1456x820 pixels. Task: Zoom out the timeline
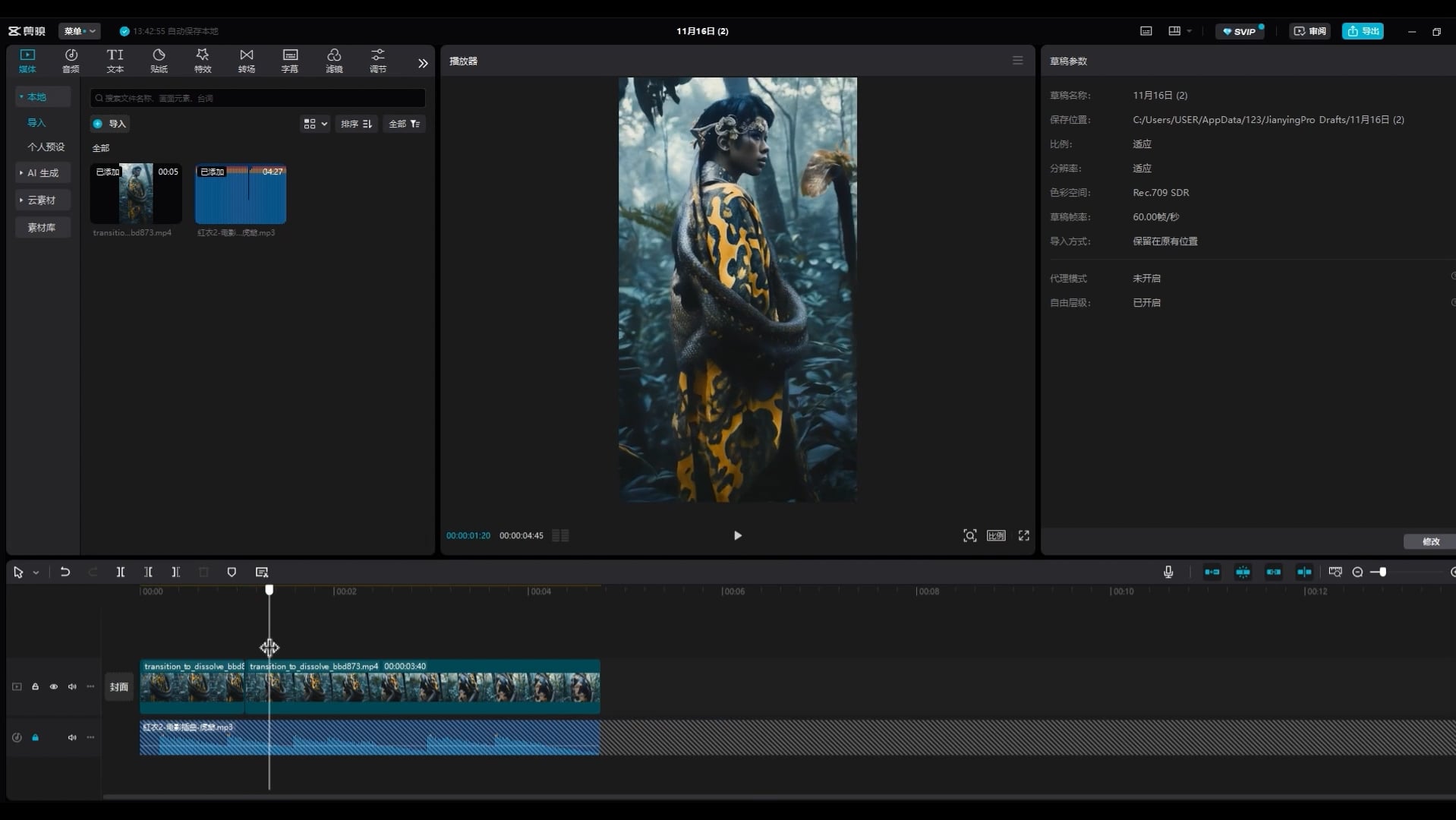[x=1357, y=572]
